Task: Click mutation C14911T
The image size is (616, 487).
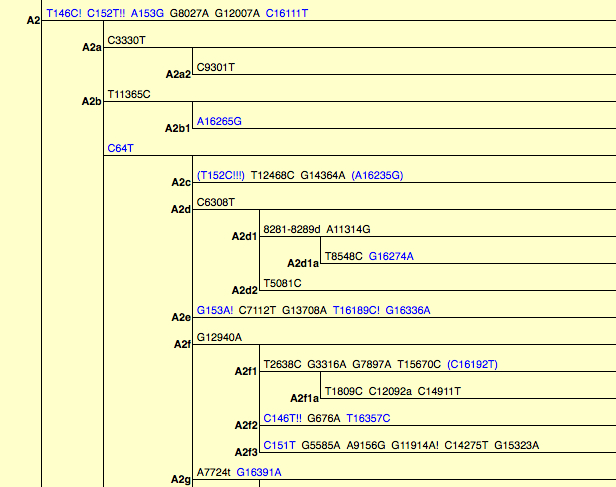Action: tap(439, 392)
